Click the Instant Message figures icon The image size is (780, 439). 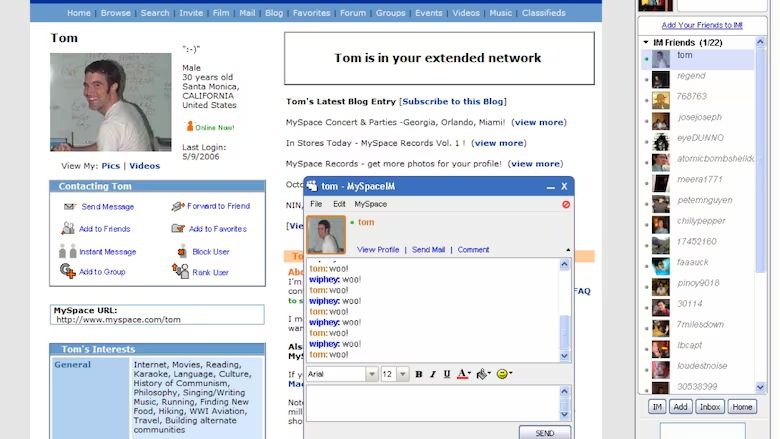(68, 251)
